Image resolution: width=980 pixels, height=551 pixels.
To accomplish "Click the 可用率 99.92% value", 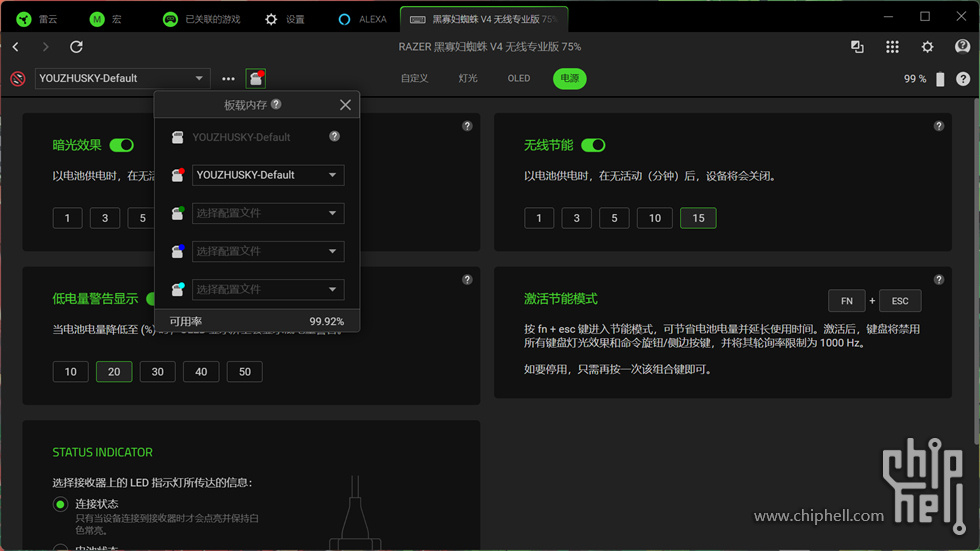I will tap(326, 322).
